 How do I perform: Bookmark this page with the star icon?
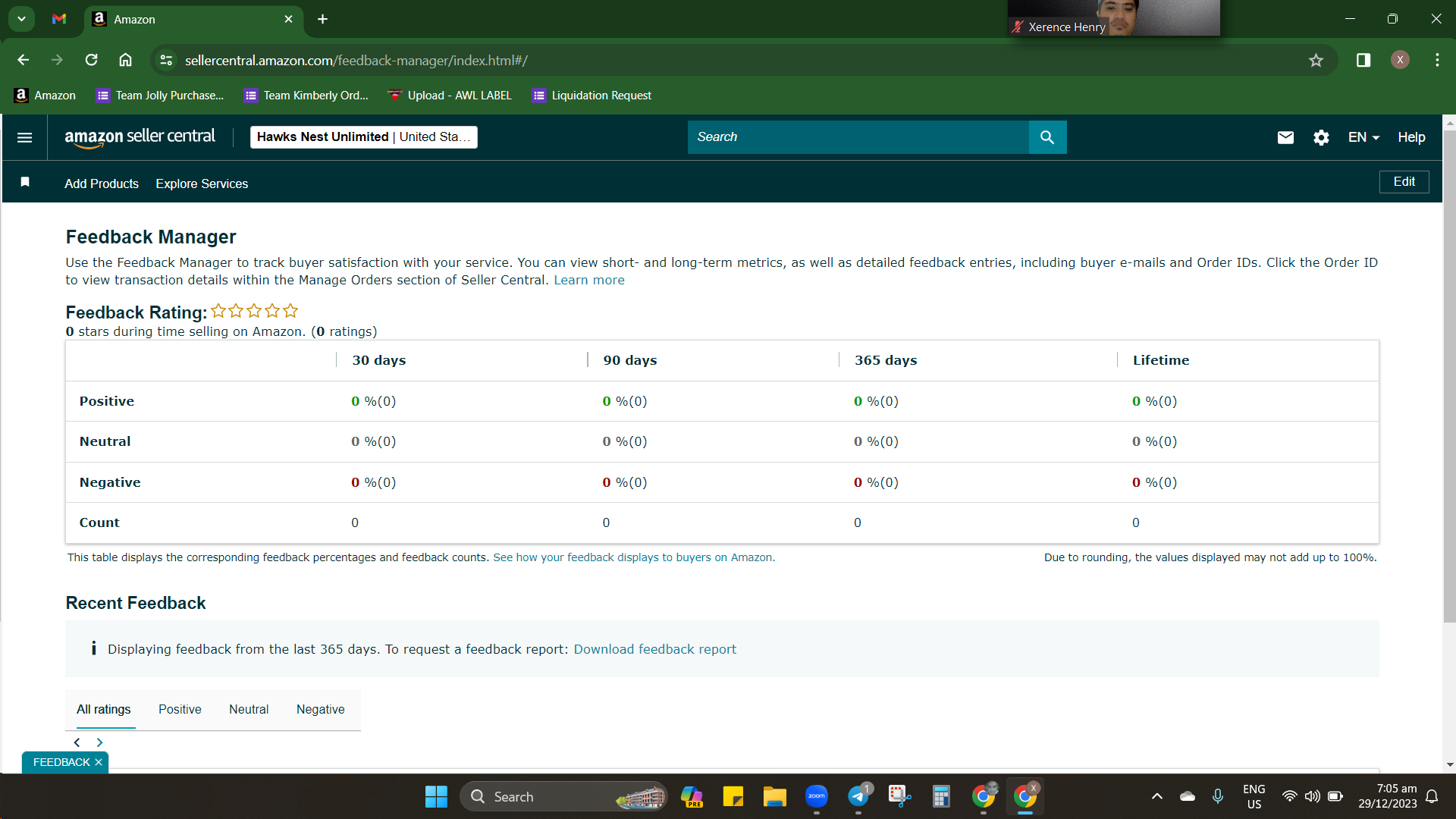[1316, 60]
